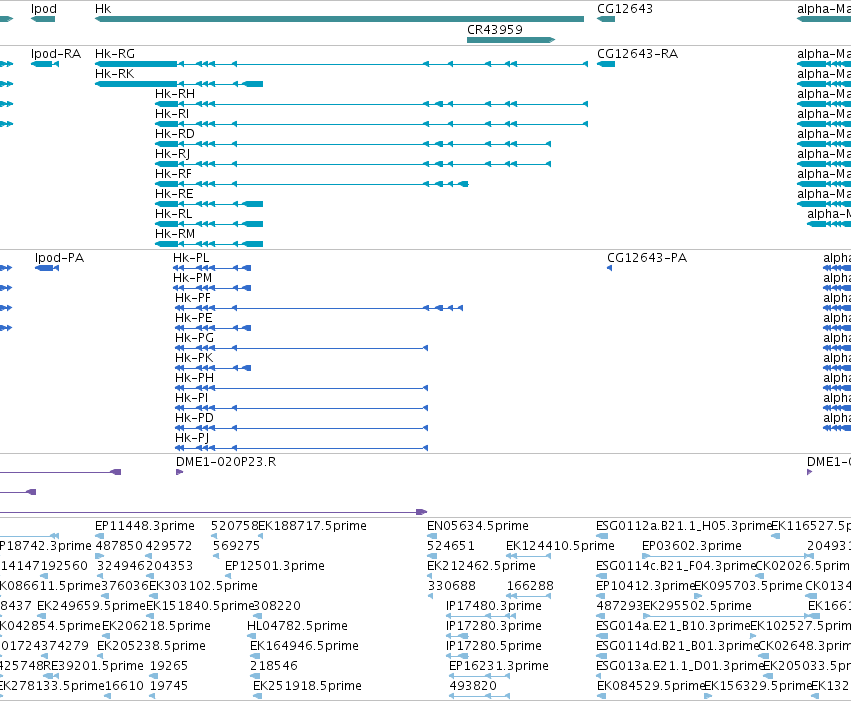The image size is (851, 701).
Task: Select the Hk-PL protein label
Action: [x=191, y=258]
